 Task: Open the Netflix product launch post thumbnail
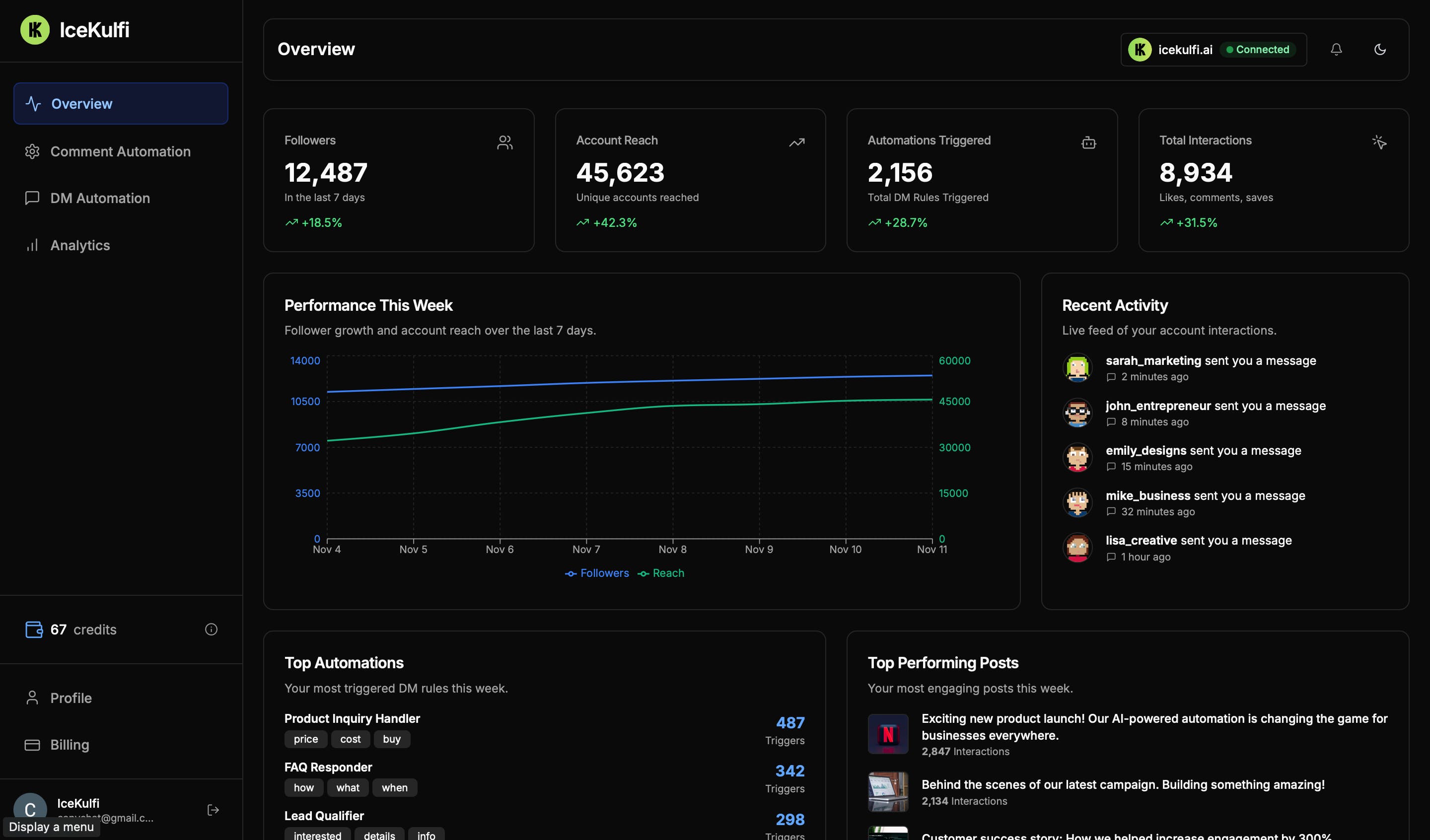(x=887, y=734)
